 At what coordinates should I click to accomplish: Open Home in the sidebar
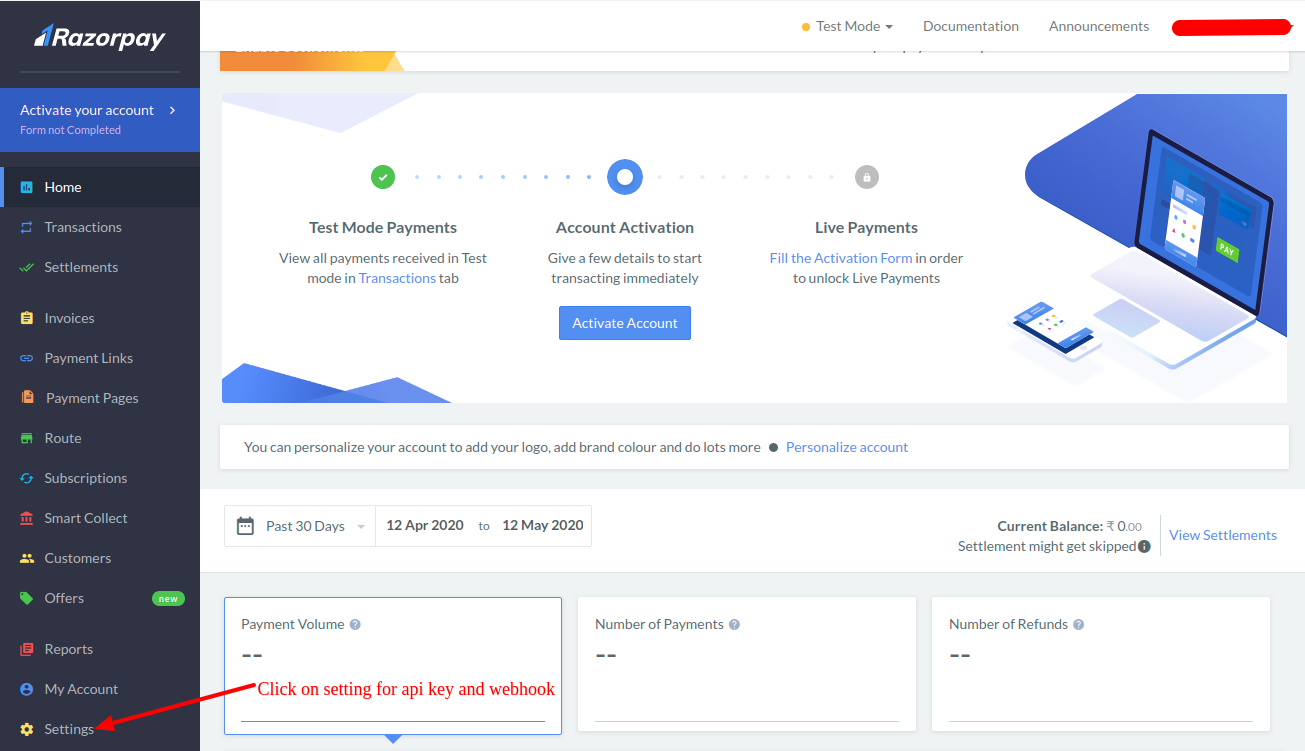(100, 187)
